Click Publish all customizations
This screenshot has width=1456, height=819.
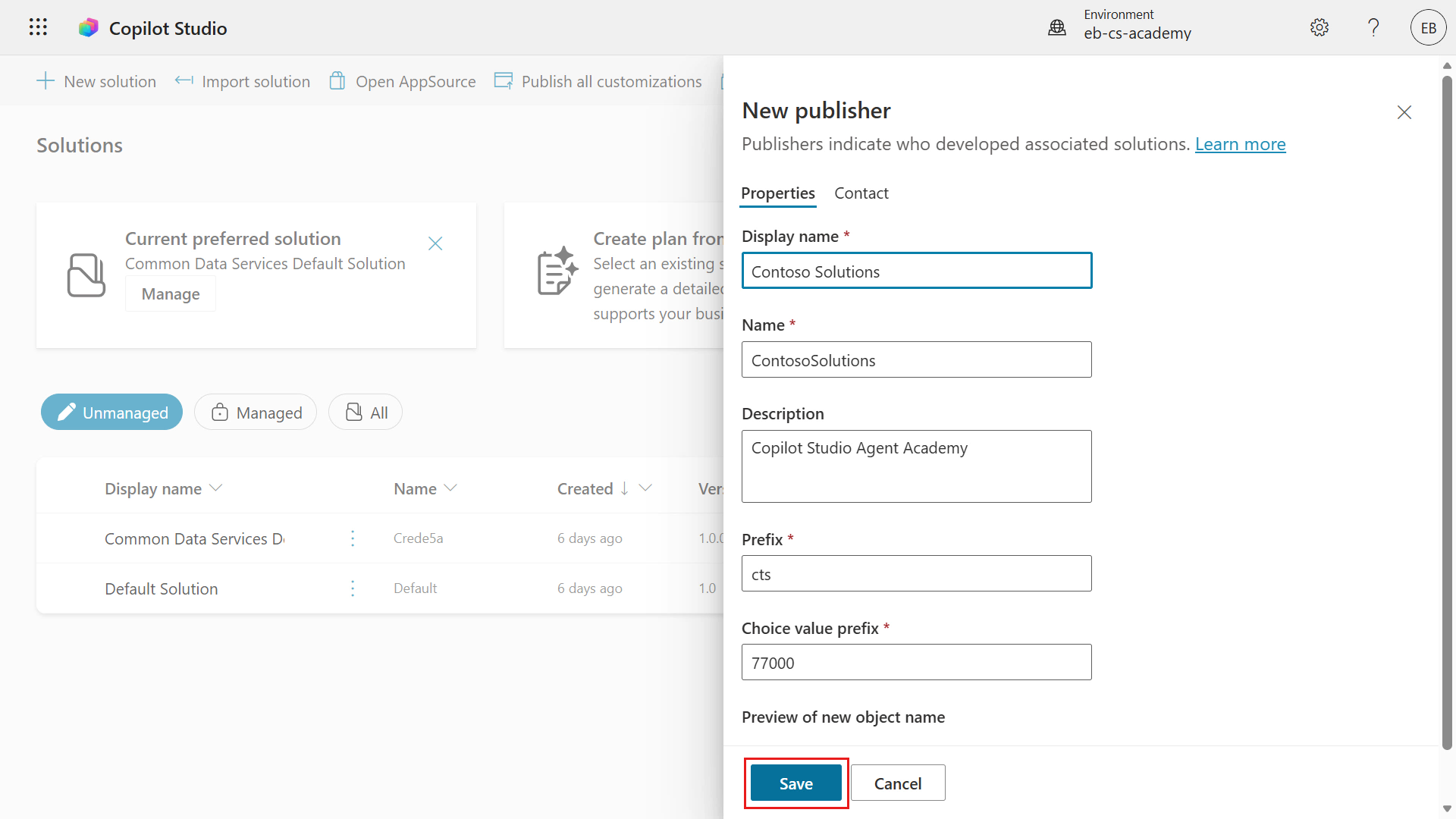(598, 81)
